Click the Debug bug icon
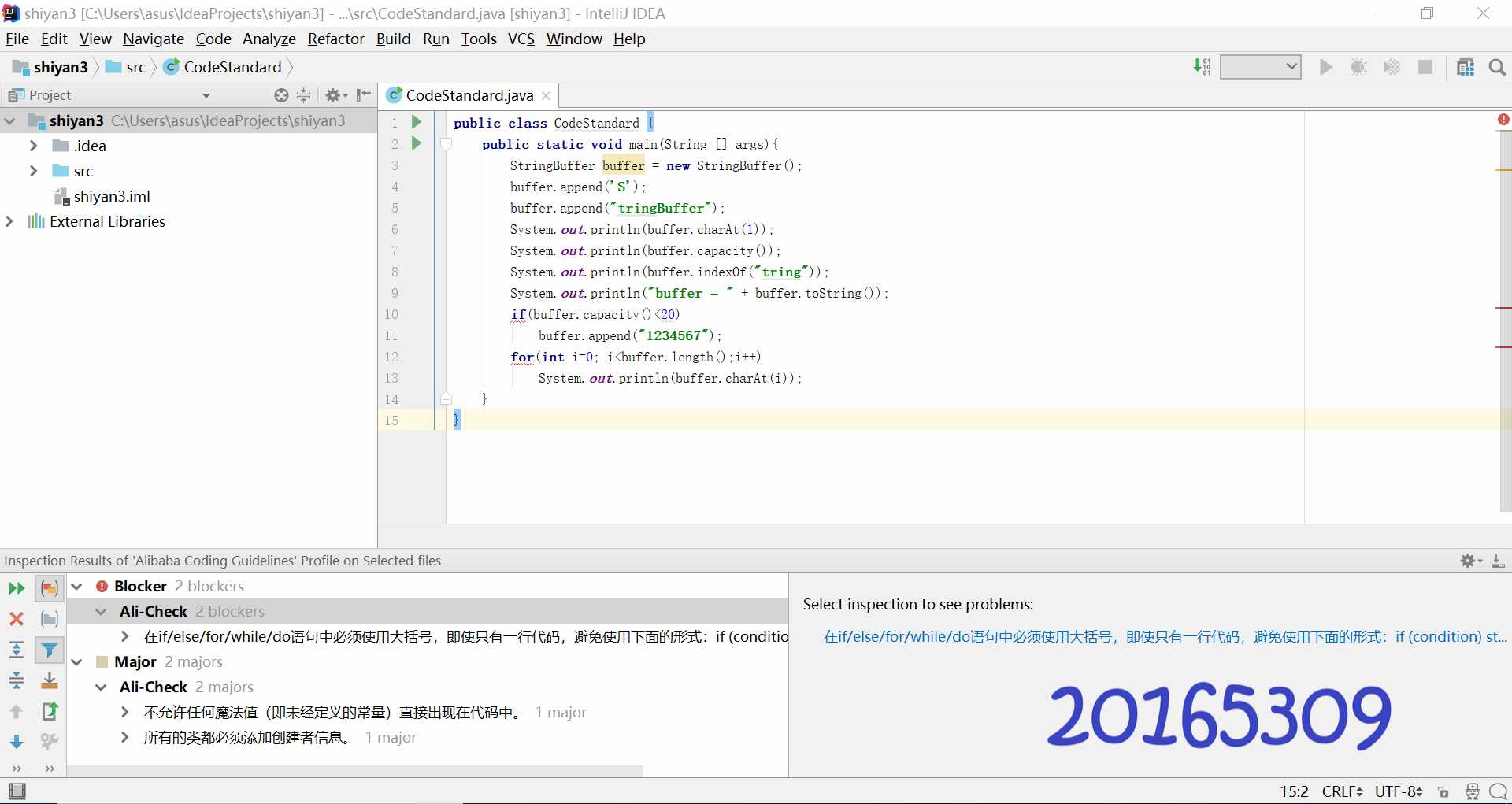1512x804 pixels. [x=1358, y=67]
